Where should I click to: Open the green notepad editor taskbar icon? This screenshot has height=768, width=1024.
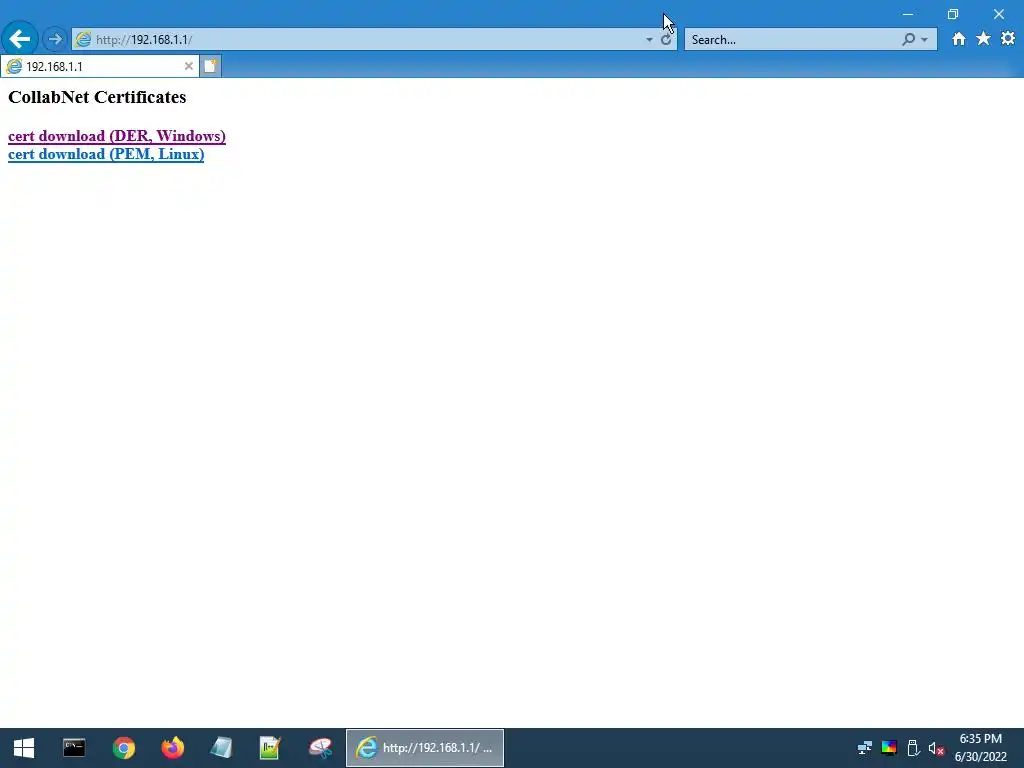[270, 748]
